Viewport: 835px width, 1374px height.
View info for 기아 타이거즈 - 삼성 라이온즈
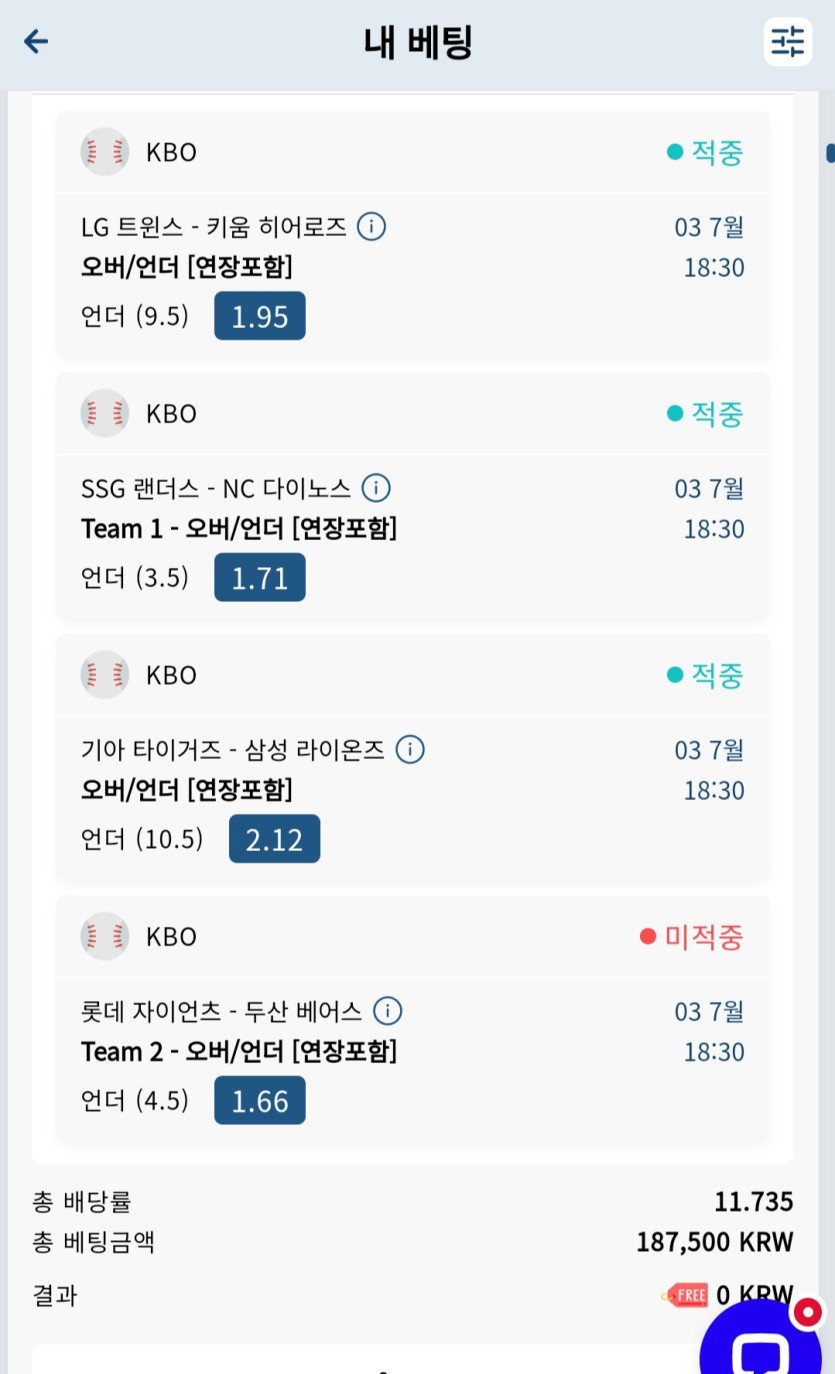(x=410, y=749)
